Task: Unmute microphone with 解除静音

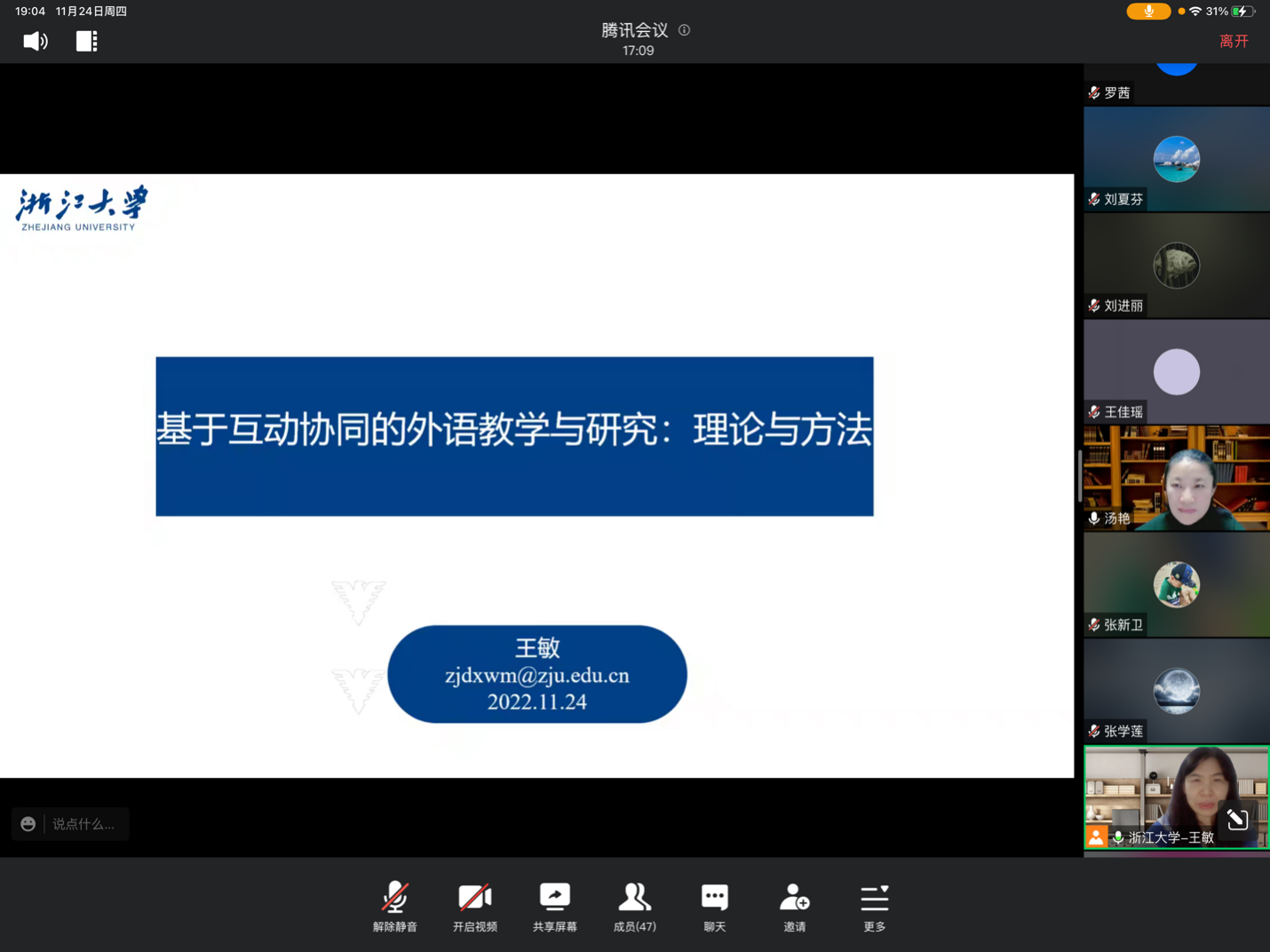Action: 395,907
